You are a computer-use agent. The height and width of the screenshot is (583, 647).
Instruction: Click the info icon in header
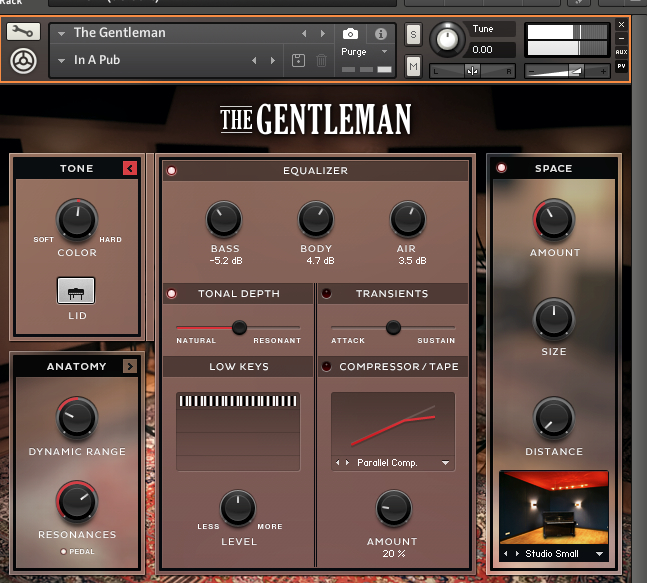click(x=381, y=34)
